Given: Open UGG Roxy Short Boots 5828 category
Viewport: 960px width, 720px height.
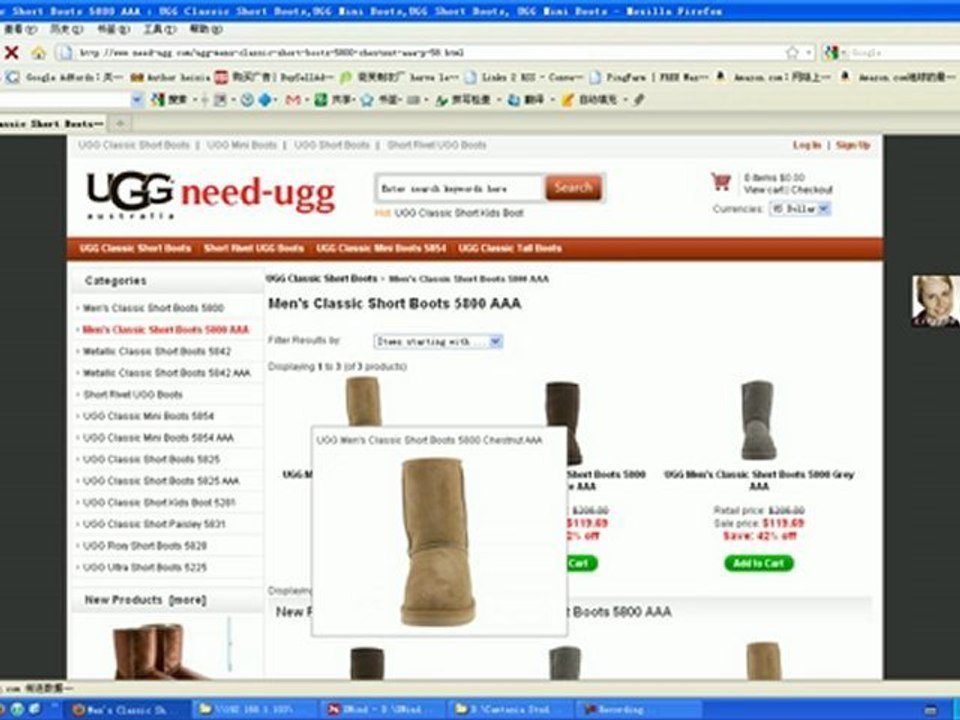Looking at the screenshot, I should pyautogui.click(x=144, y=546).
